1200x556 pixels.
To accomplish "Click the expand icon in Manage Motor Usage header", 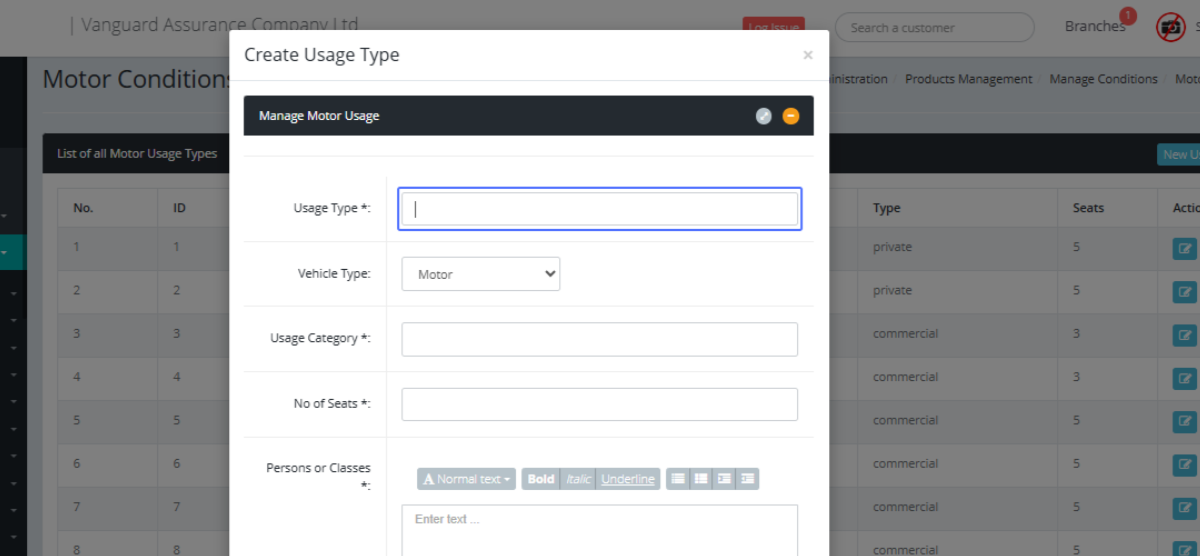I will [763, 116].
